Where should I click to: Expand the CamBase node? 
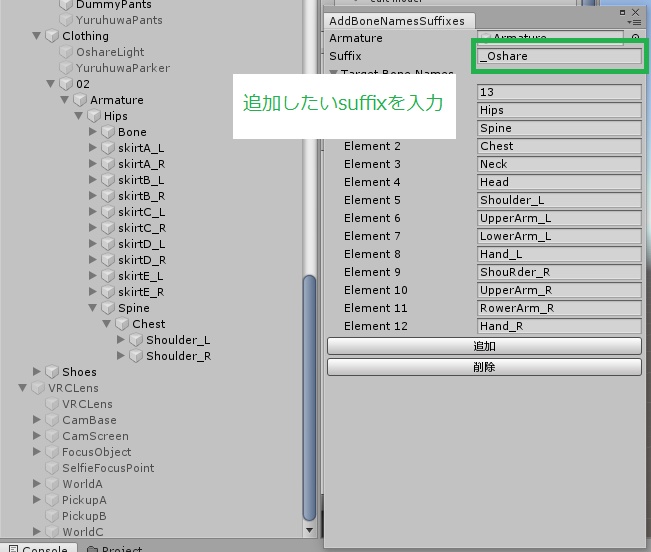pos(37,420)
